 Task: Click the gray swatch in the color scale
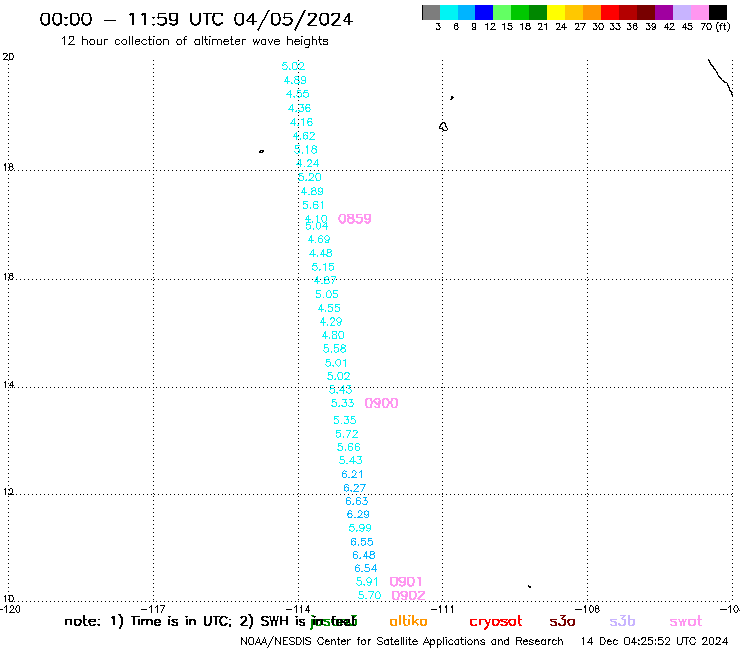coord(431,12)
